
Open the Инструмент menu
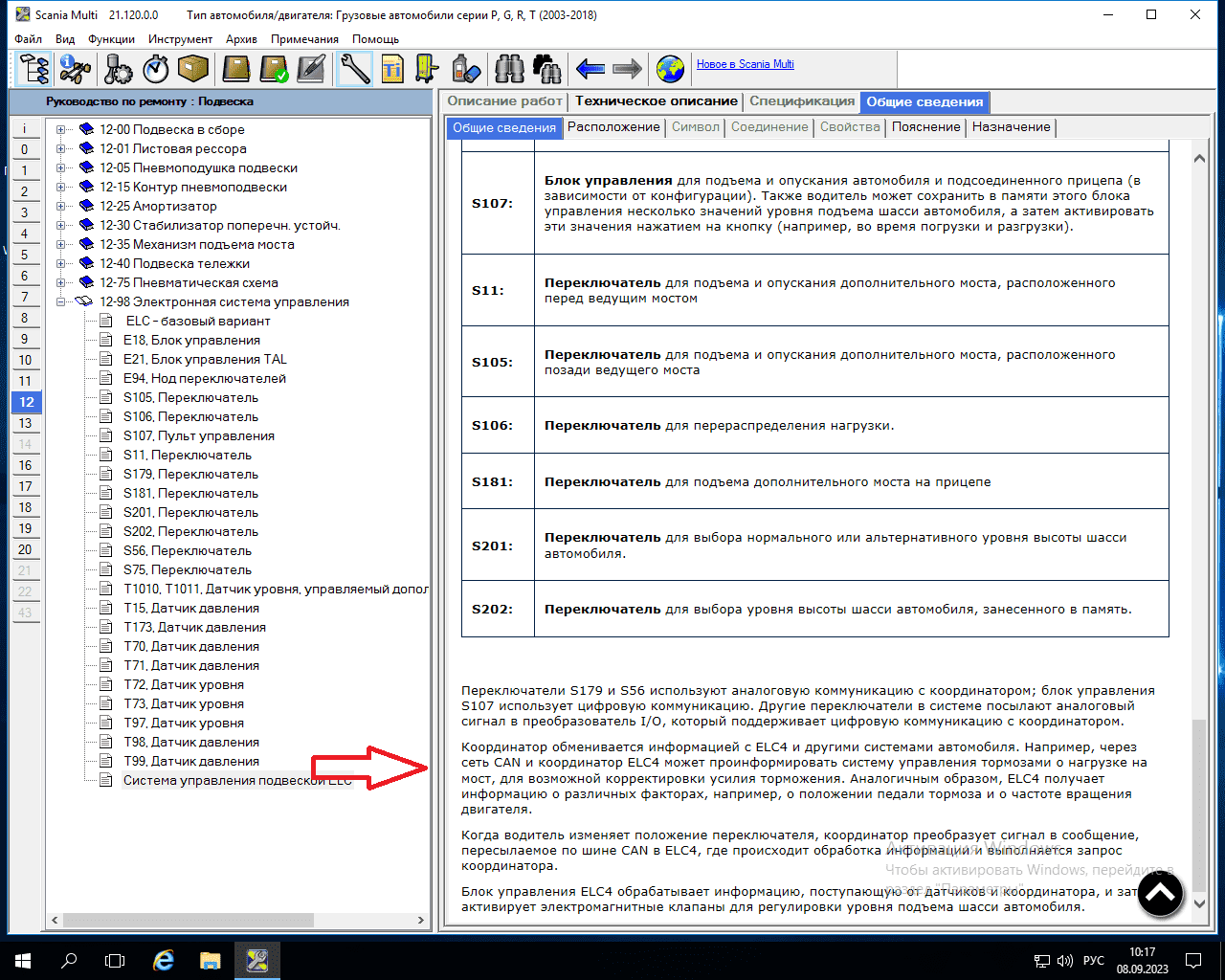coord(180,39)
